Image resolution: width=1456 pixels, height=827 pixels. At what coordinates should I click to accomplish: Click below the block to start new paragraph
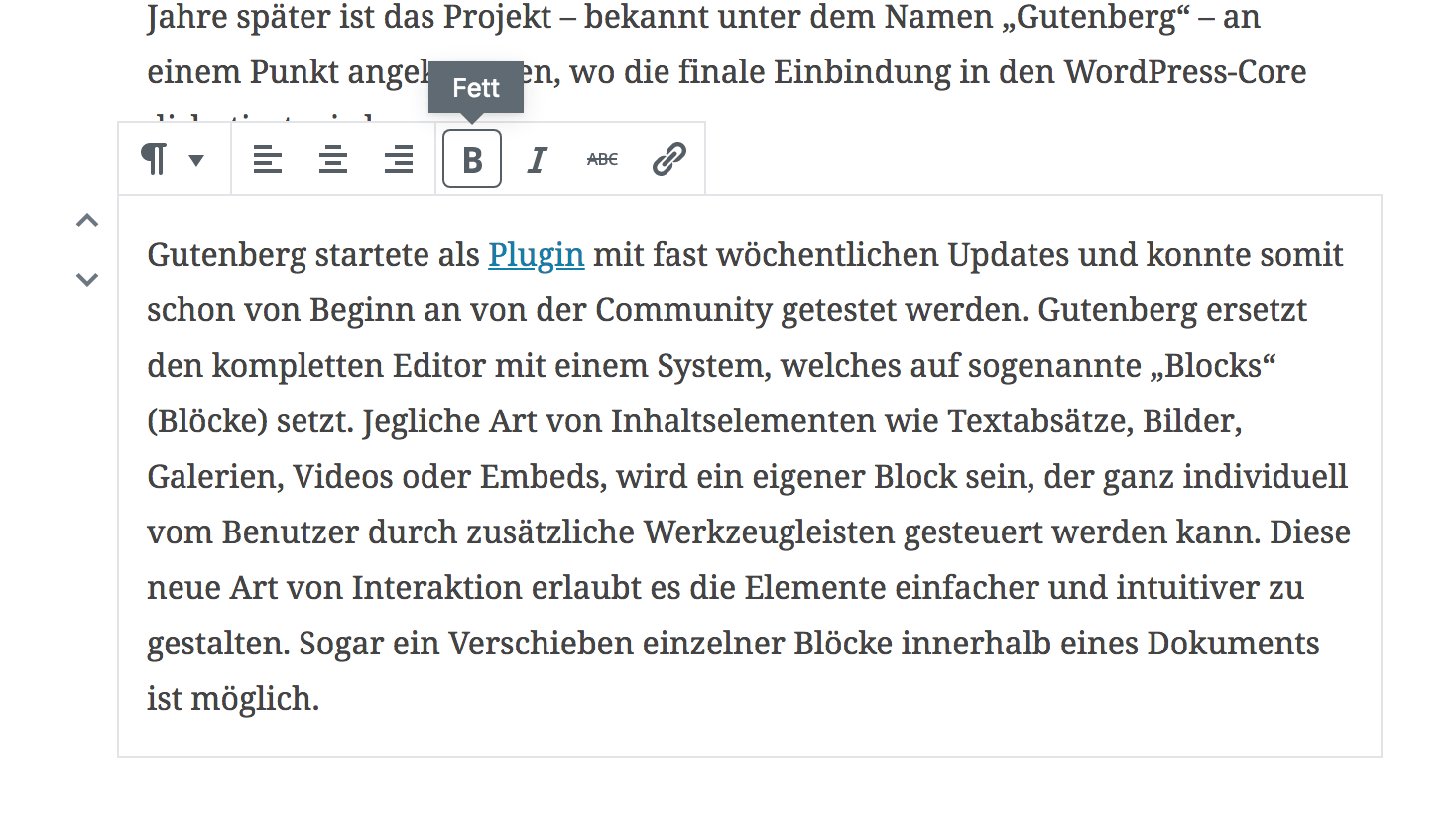(x=694, y=793)
